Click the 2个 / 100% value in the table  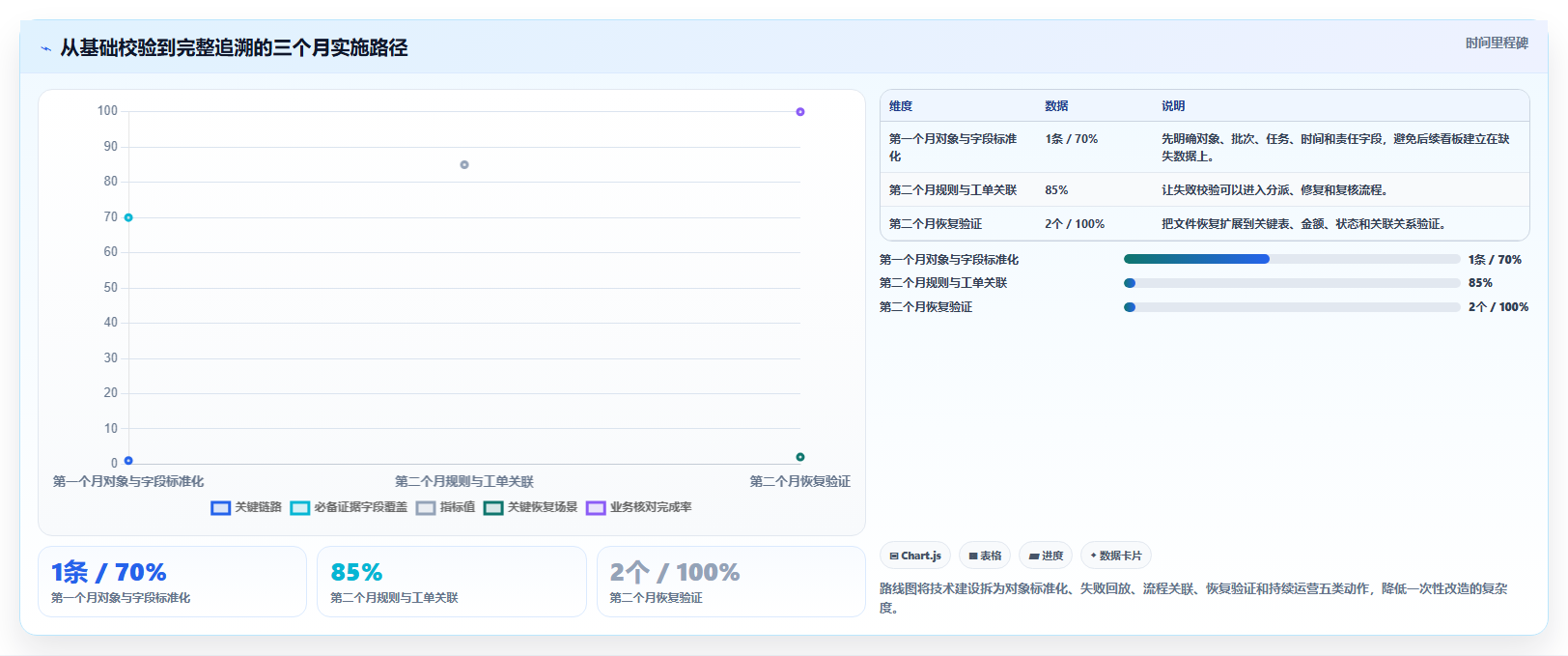1075,224
